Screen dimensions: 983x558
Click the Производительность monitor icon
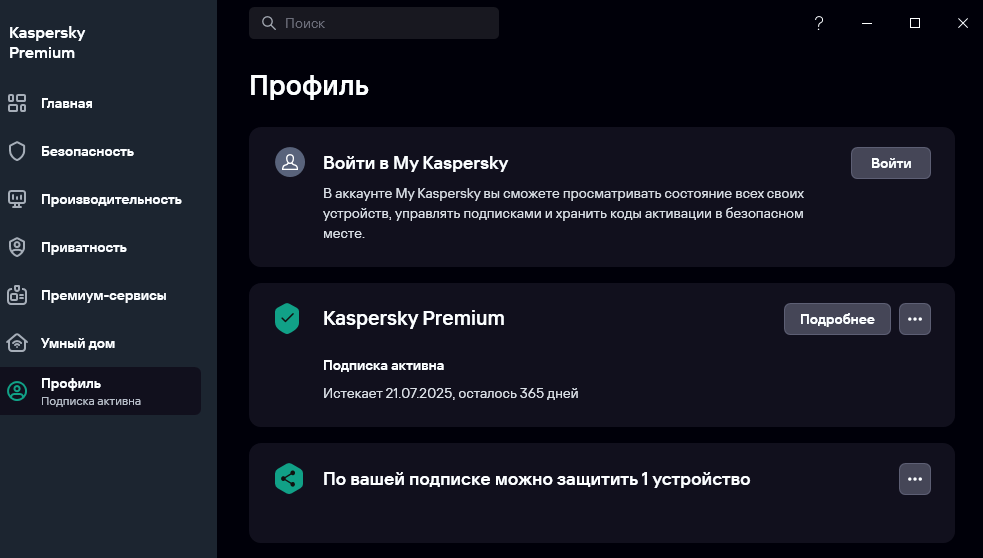point(17,199)
